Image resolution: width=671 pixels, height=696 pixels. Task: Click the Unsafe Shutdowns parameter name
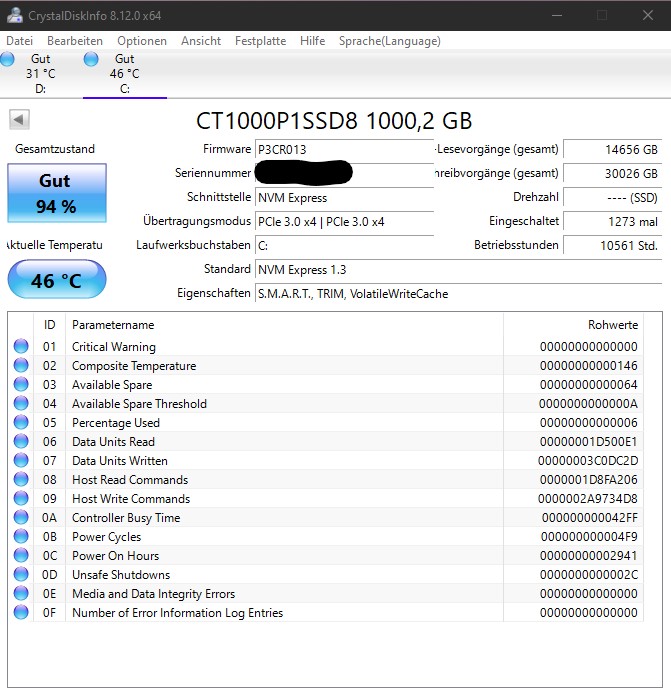(x=121, y=575)
